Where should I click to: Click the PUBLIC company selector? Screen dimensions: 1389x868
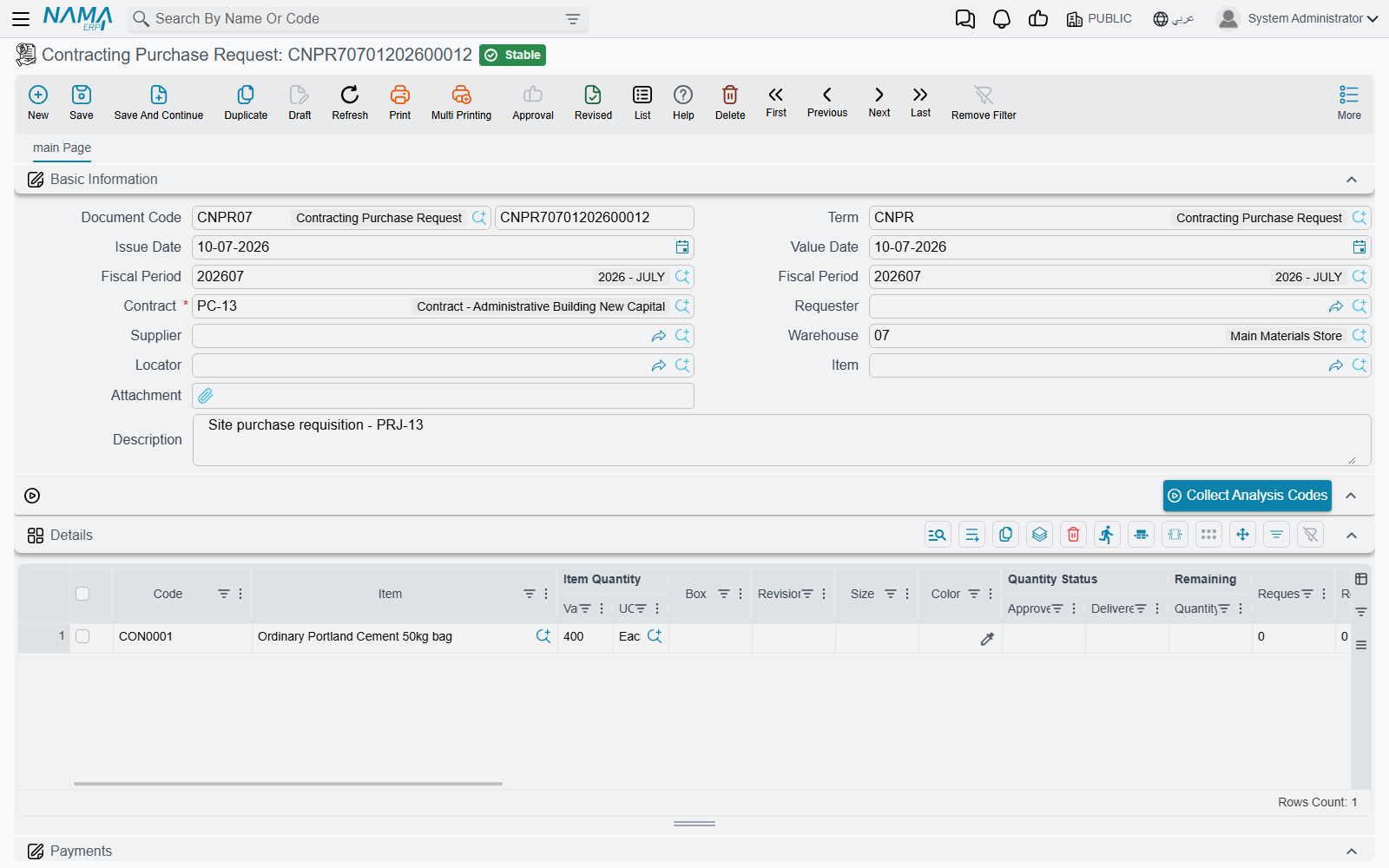click(1099, 19)
